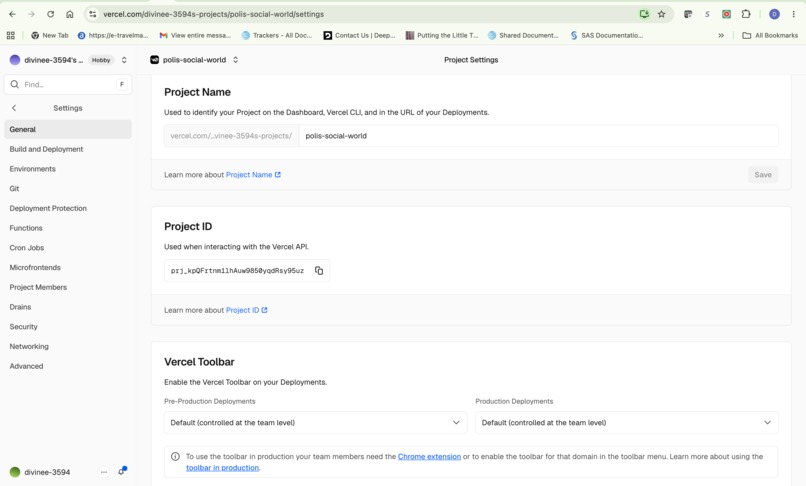806x486 pixels.
Task: Open Production Deployments toolbar dropdown
Action: [x=626, y=422]
